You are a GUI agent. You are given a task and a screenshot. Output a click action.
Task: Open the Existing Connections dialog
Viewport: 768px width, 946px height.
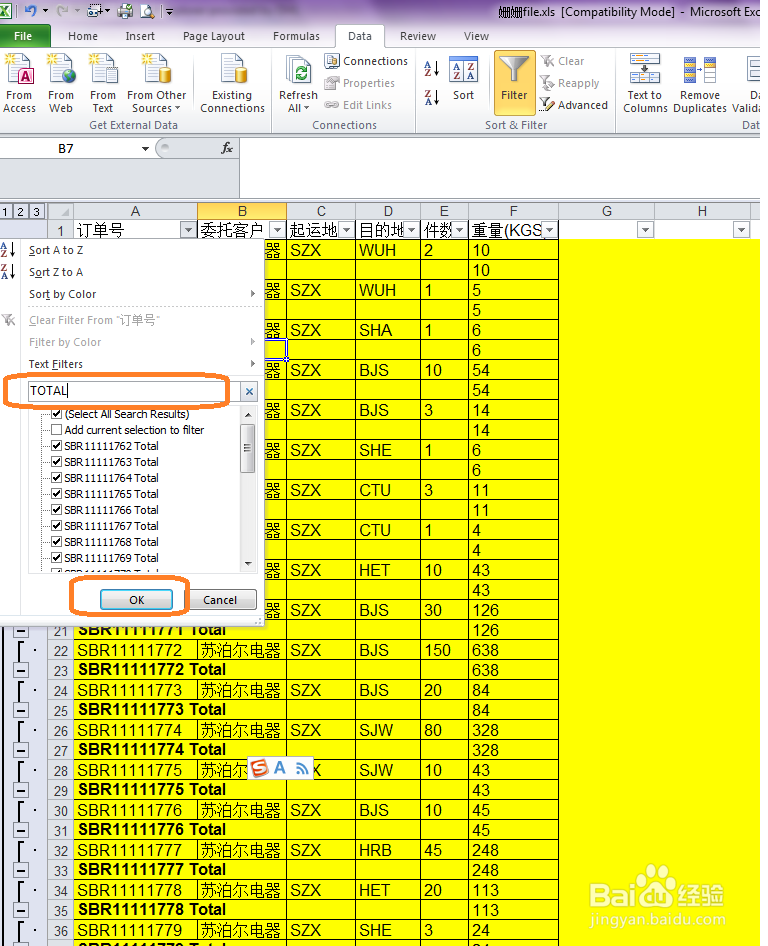[x=232, y=83]
